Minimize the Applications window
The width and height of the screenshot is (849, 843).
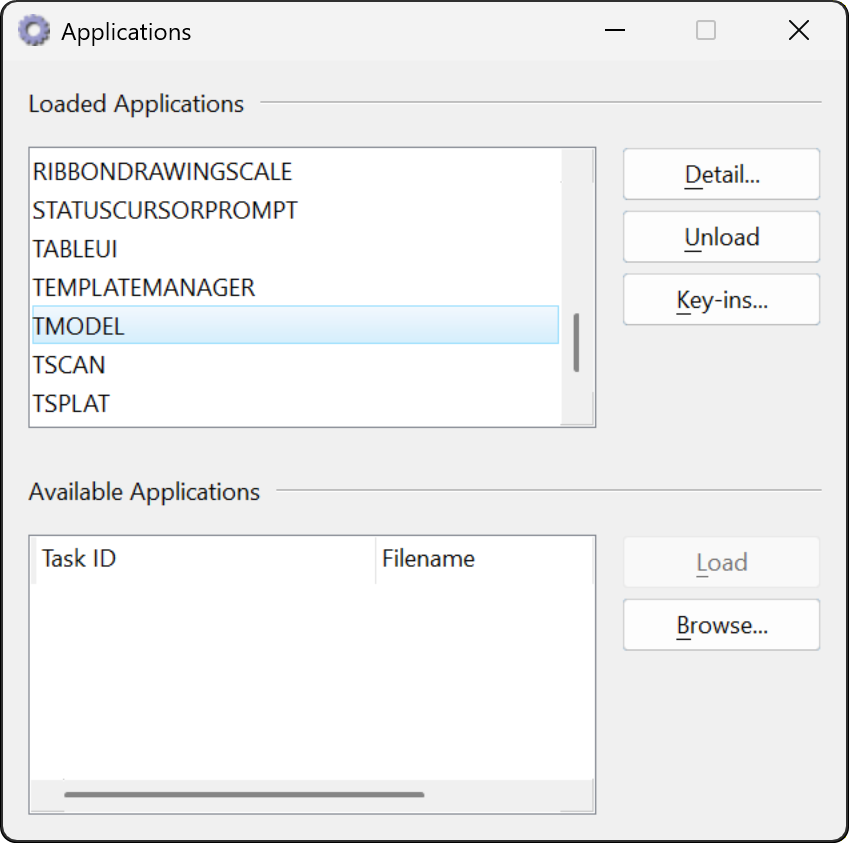(x=615, y=30)
